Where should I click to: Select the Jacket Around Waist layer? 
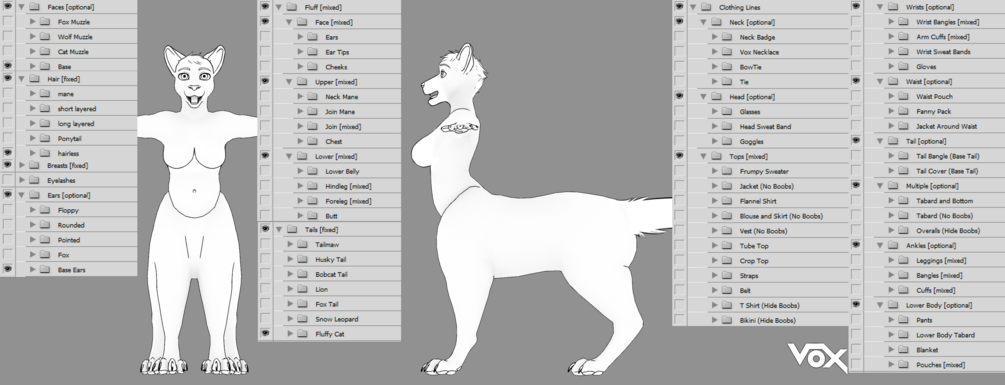point(945,126)
